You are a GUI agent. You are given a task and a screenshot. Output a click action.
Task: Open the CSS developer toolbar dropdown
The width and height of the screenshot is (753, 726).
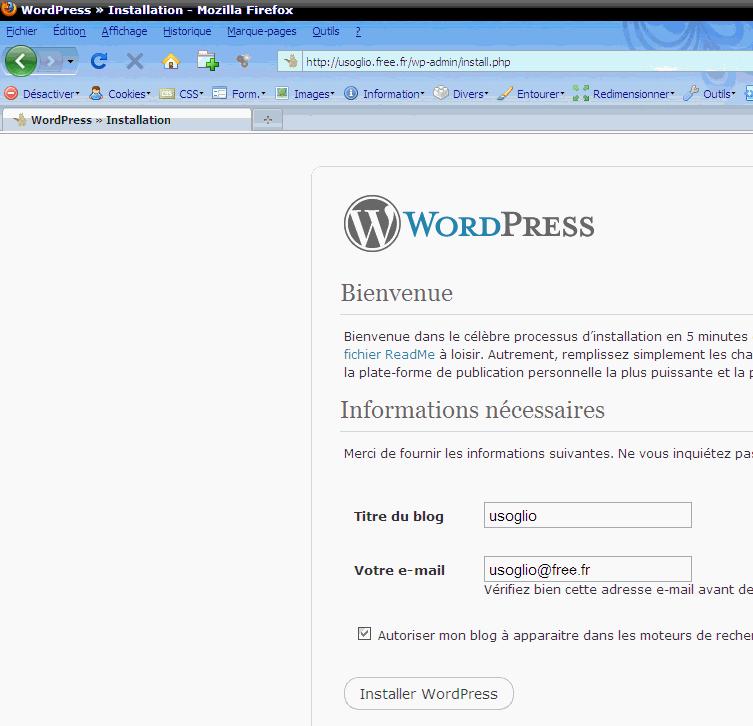(x=191, y=94)
